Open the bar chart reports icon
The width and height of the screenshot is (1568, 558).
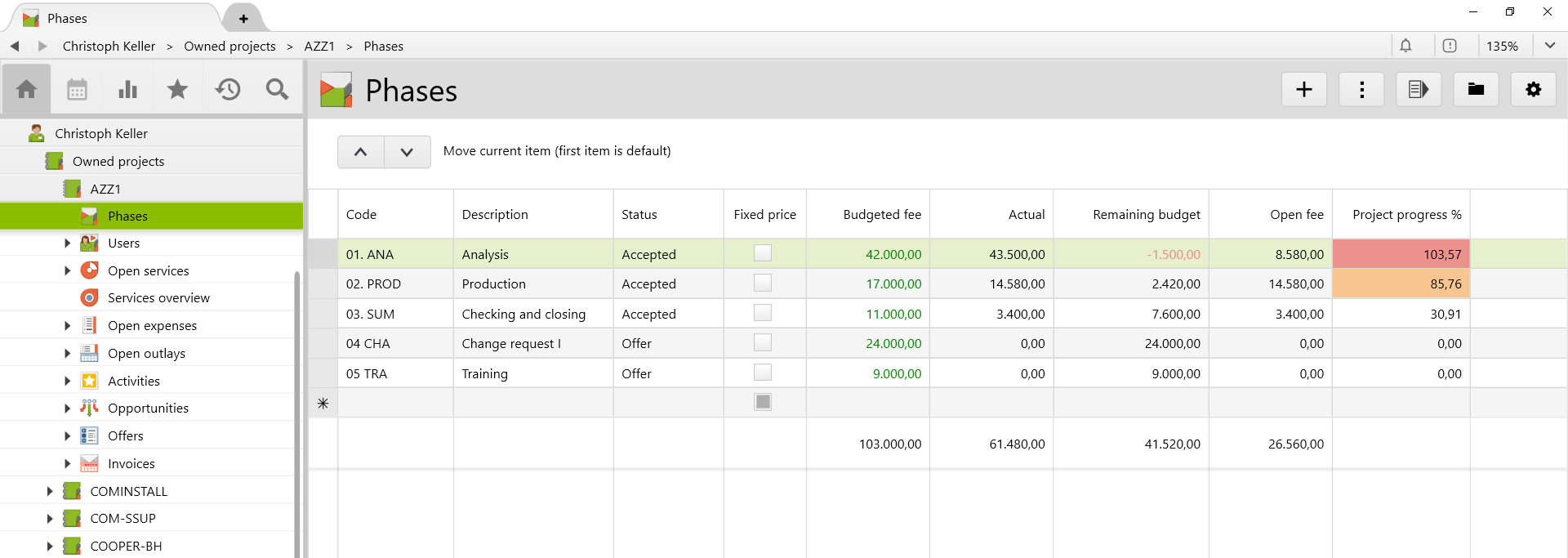[127, 90]
